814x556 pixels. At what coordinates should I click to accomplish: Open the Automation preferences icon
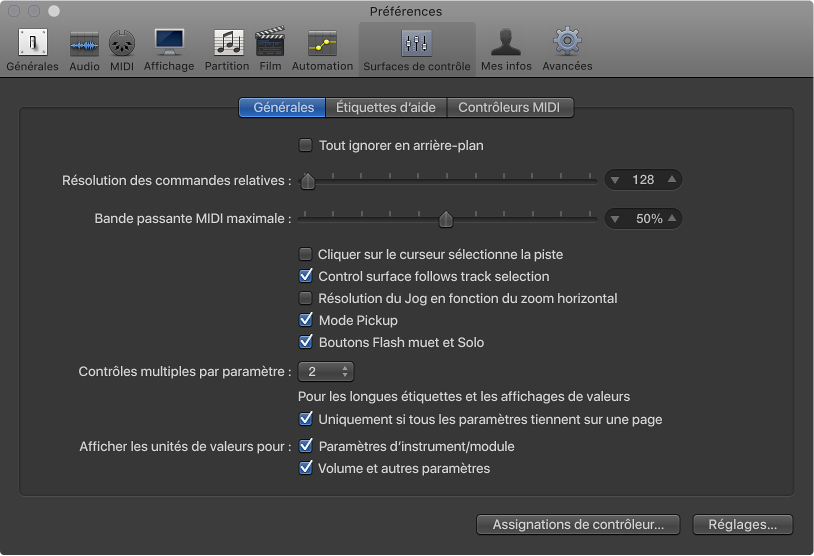322,44
